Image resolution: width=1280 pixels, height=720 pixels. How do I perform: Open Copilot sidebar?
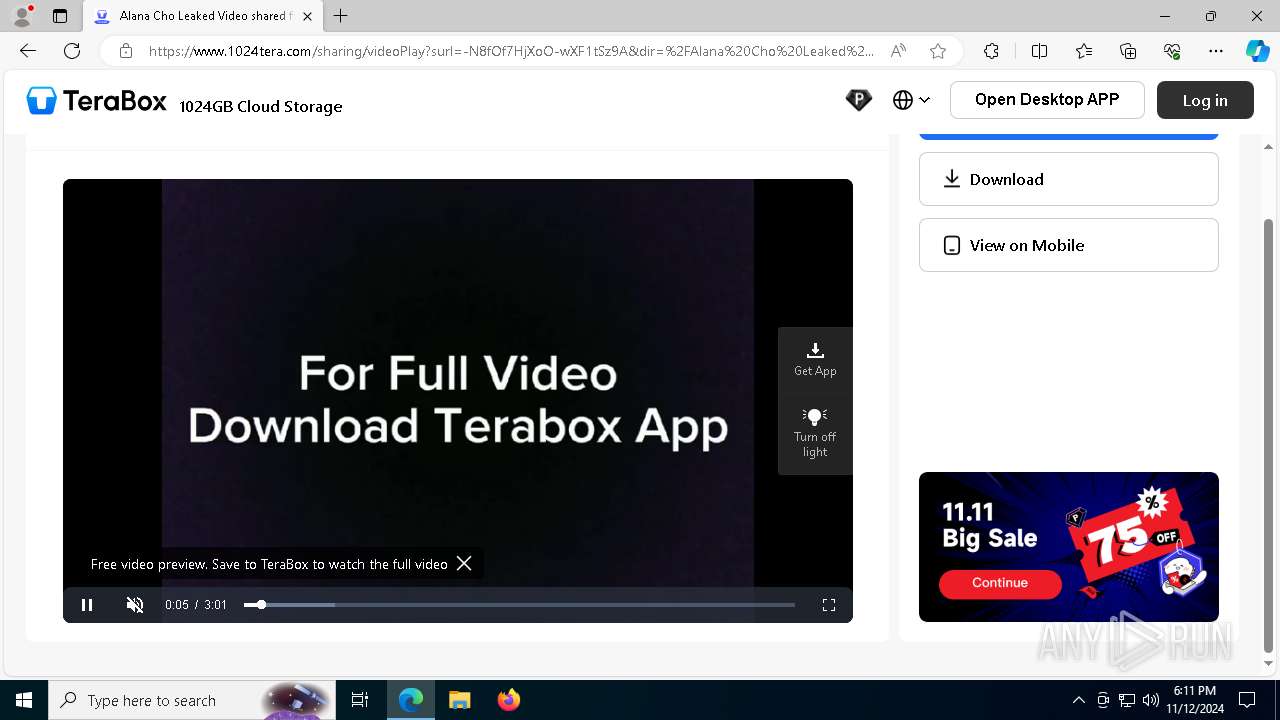[x=1257, y=51]
